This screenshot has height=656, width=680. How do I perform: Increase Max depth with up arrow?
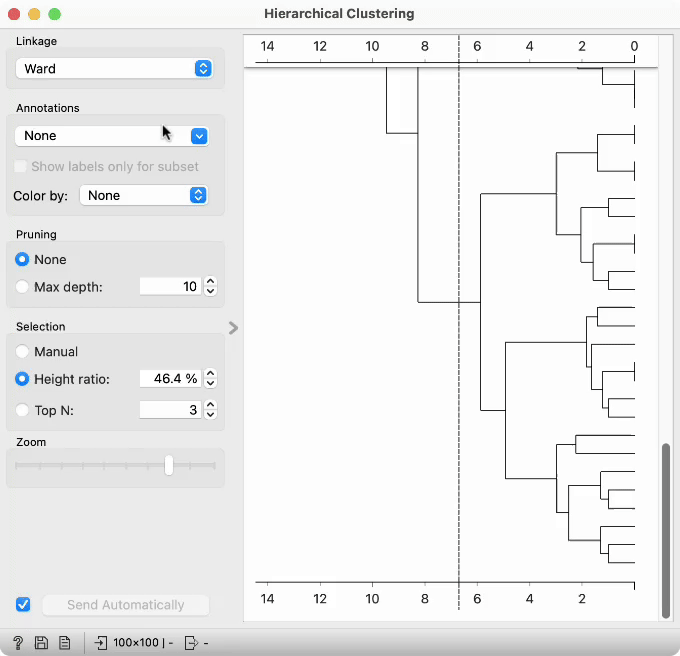[x=210, y=282]
